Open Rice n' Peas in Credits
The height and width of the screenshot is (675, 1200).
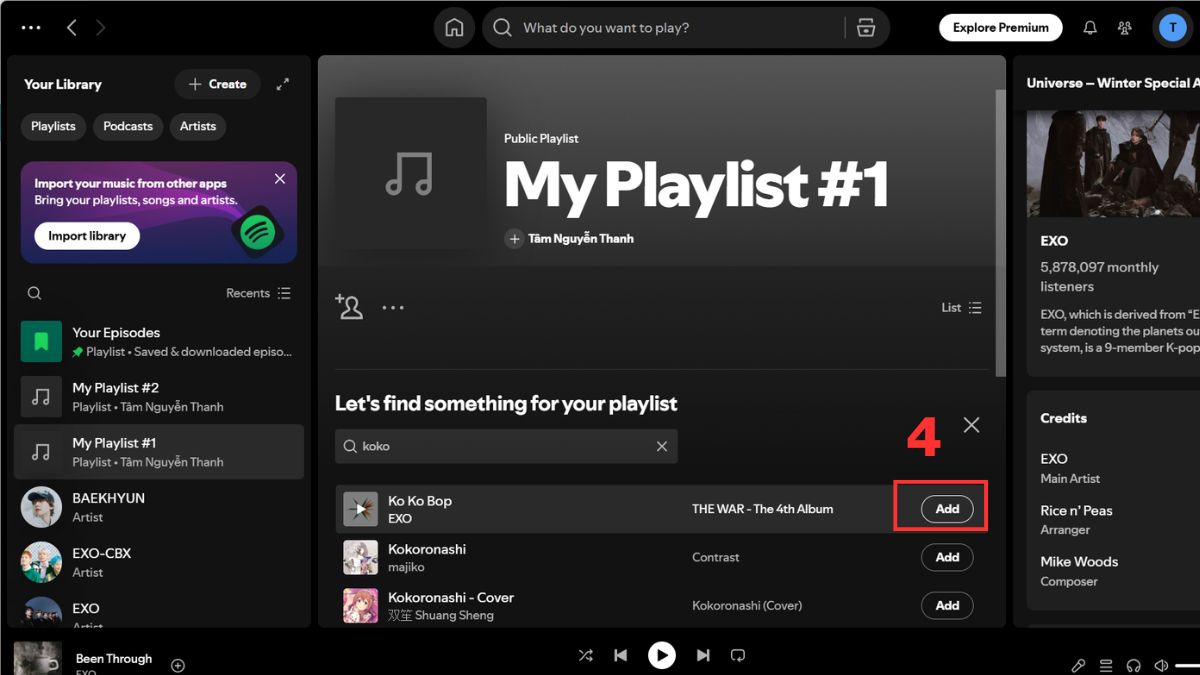(1076, 510)
